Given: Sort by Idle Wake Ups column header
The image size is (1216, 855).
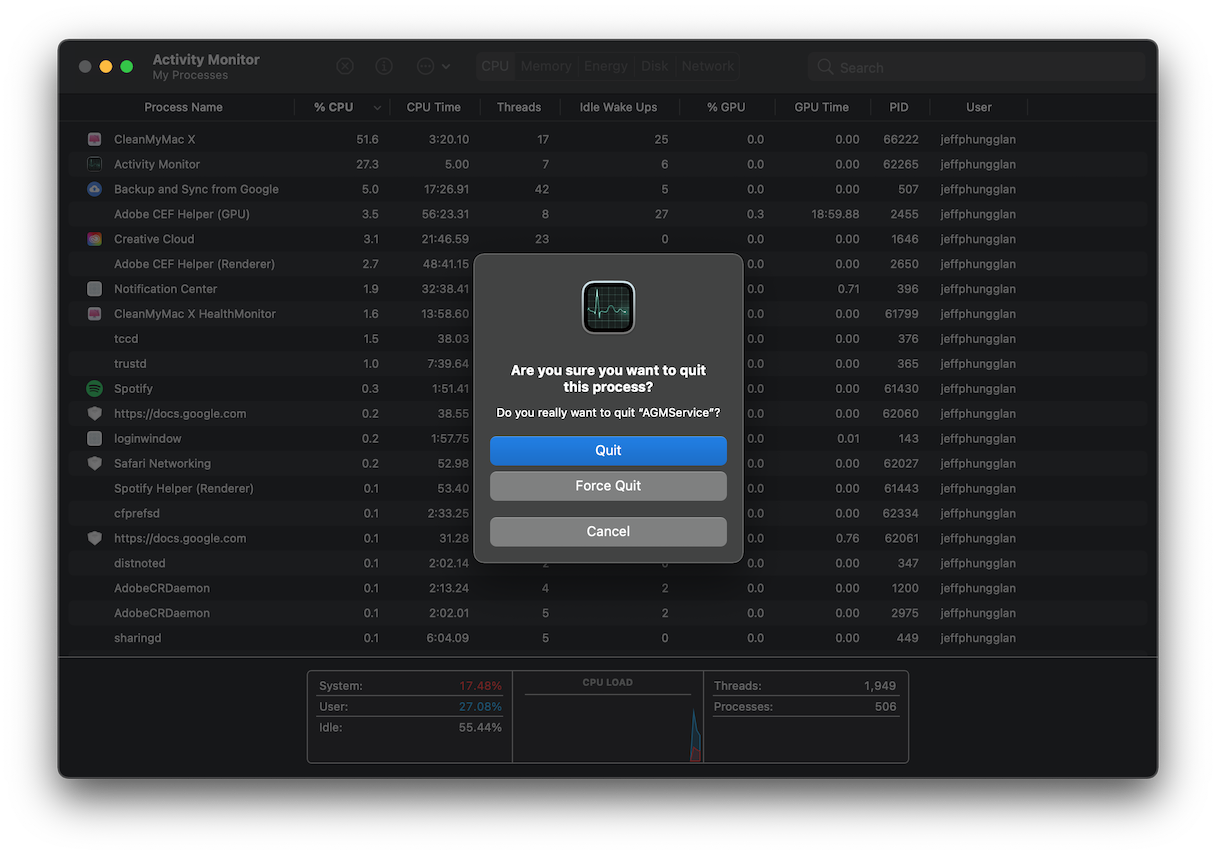Looking at the screenshot, I should 619,107.
